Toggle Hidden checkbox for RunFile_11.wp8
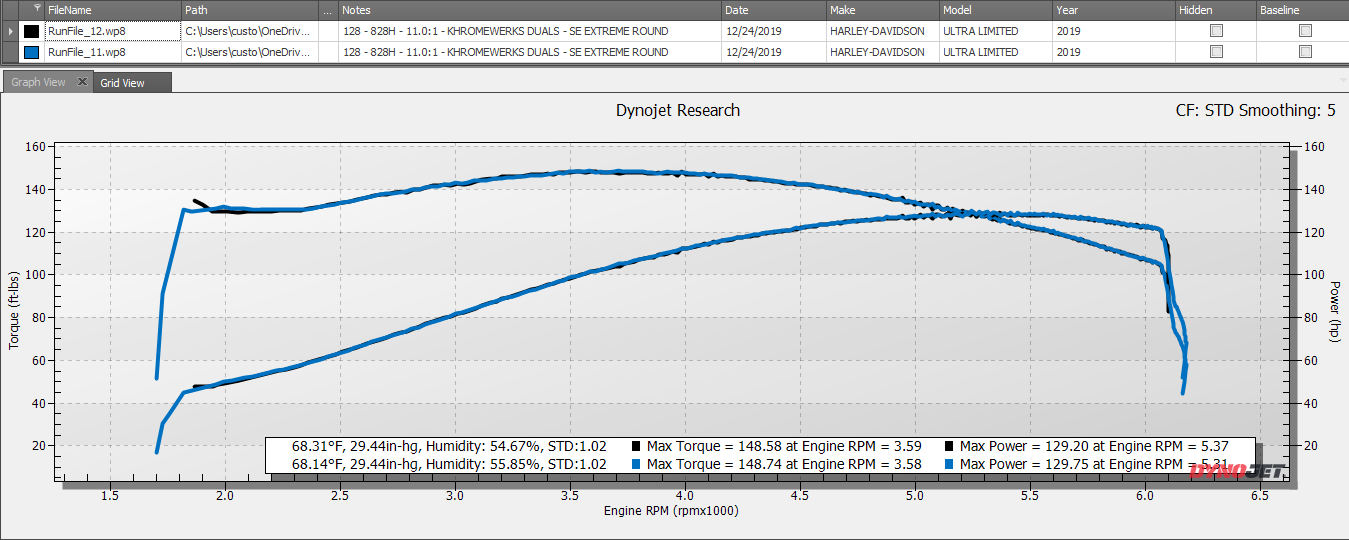The height and width of the screenshot is (540, 1349). (1216, 52)
